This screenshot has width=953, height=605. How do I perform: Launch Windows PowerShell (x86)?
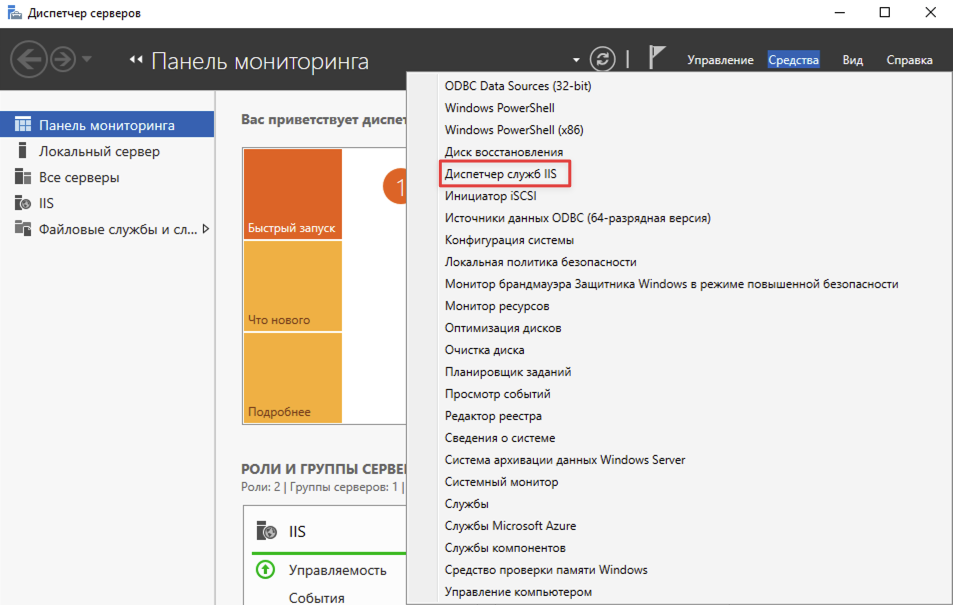[x=514, y=130]
